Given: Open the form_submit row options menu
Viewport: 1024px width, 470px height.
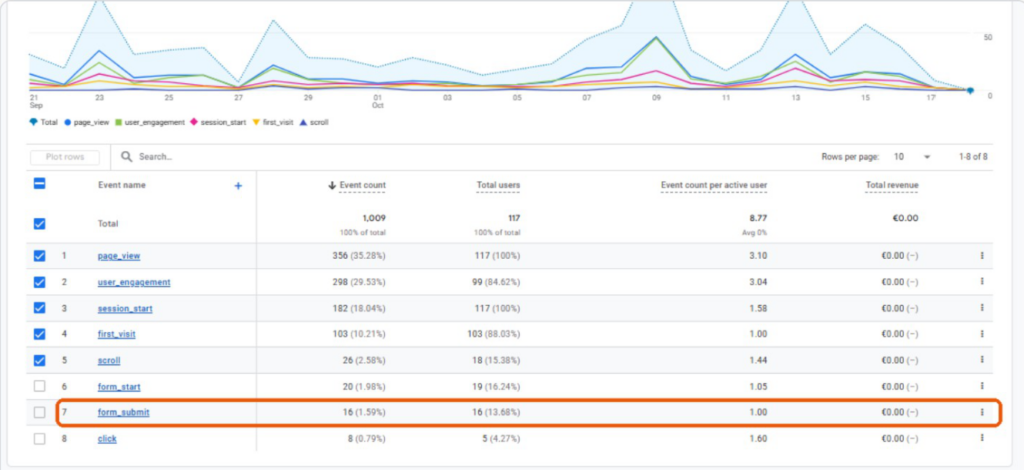Looking at the screenshot, I should click(982, 412).
